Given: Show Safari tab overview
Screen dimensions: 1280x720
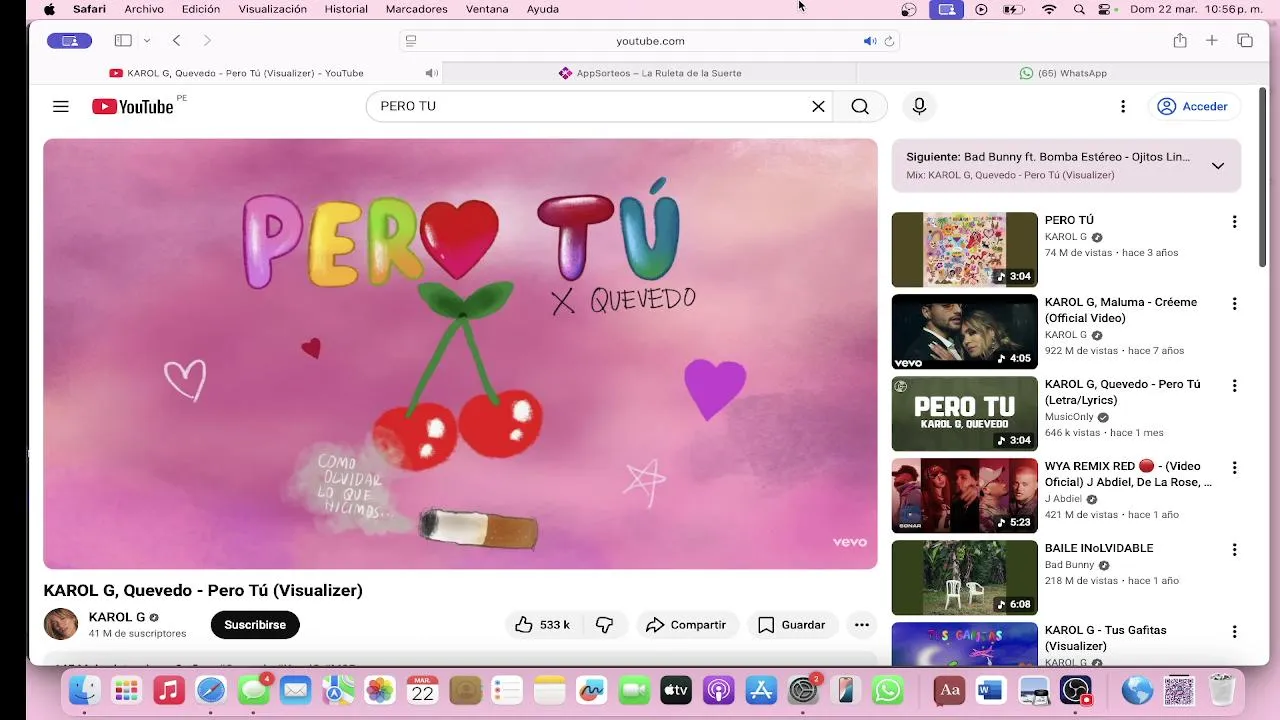Looking at the screenshot, I should point(1245,41).
